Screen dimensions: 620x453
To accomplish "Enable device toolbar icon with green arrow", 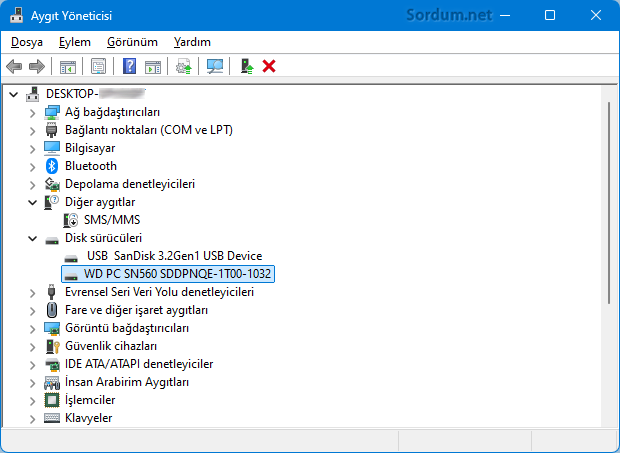I will (247, 66).
